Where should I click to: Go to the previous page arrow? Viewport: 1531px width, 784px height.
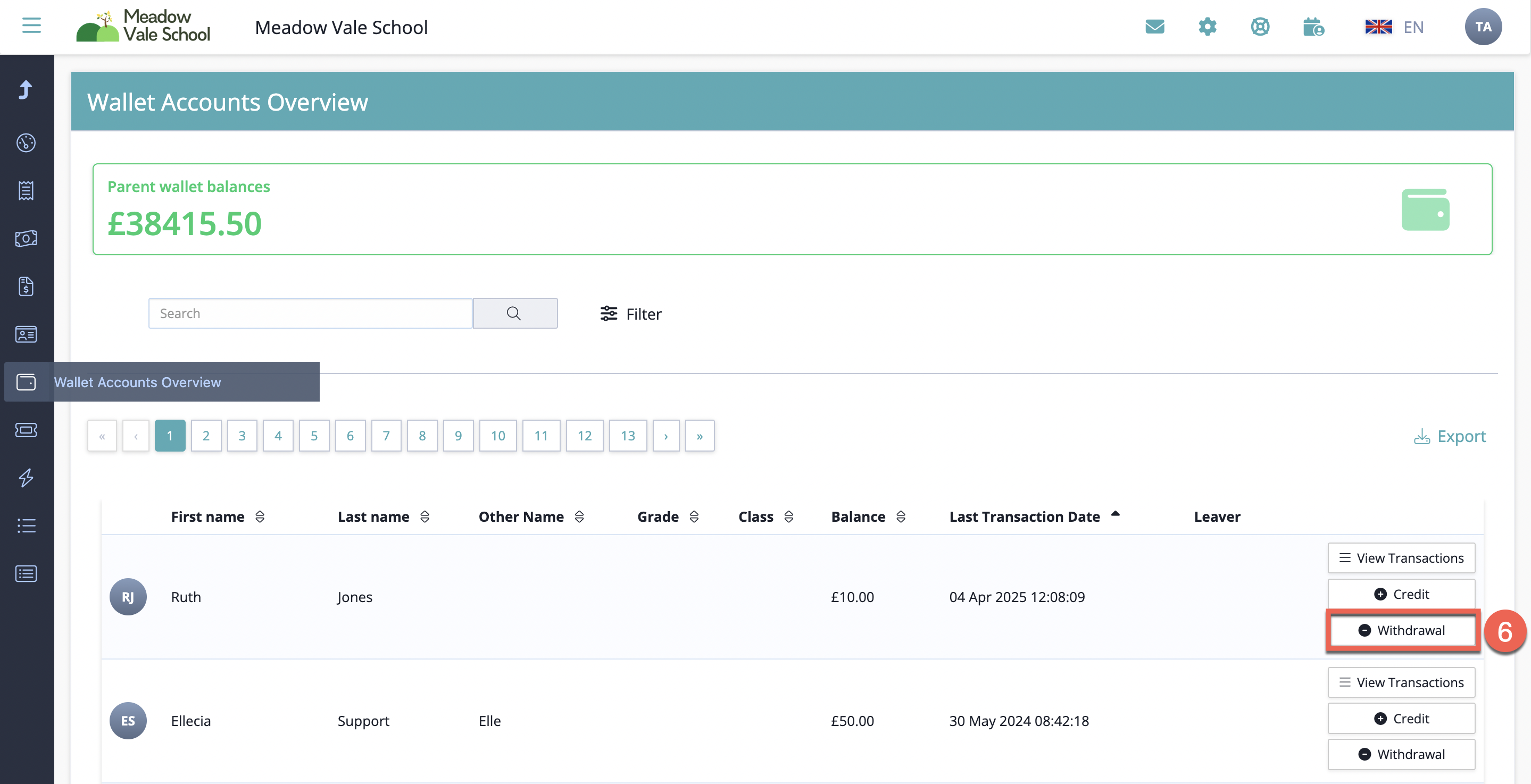pyautogui.click(x=136, y=436)
